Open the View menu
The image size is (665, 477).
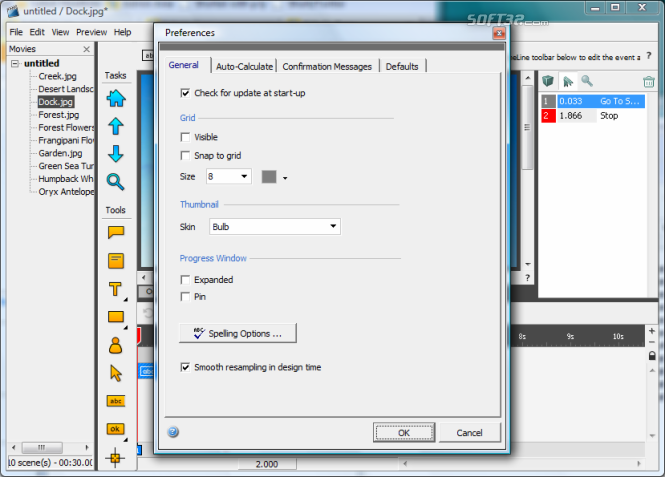click(60, 32)
